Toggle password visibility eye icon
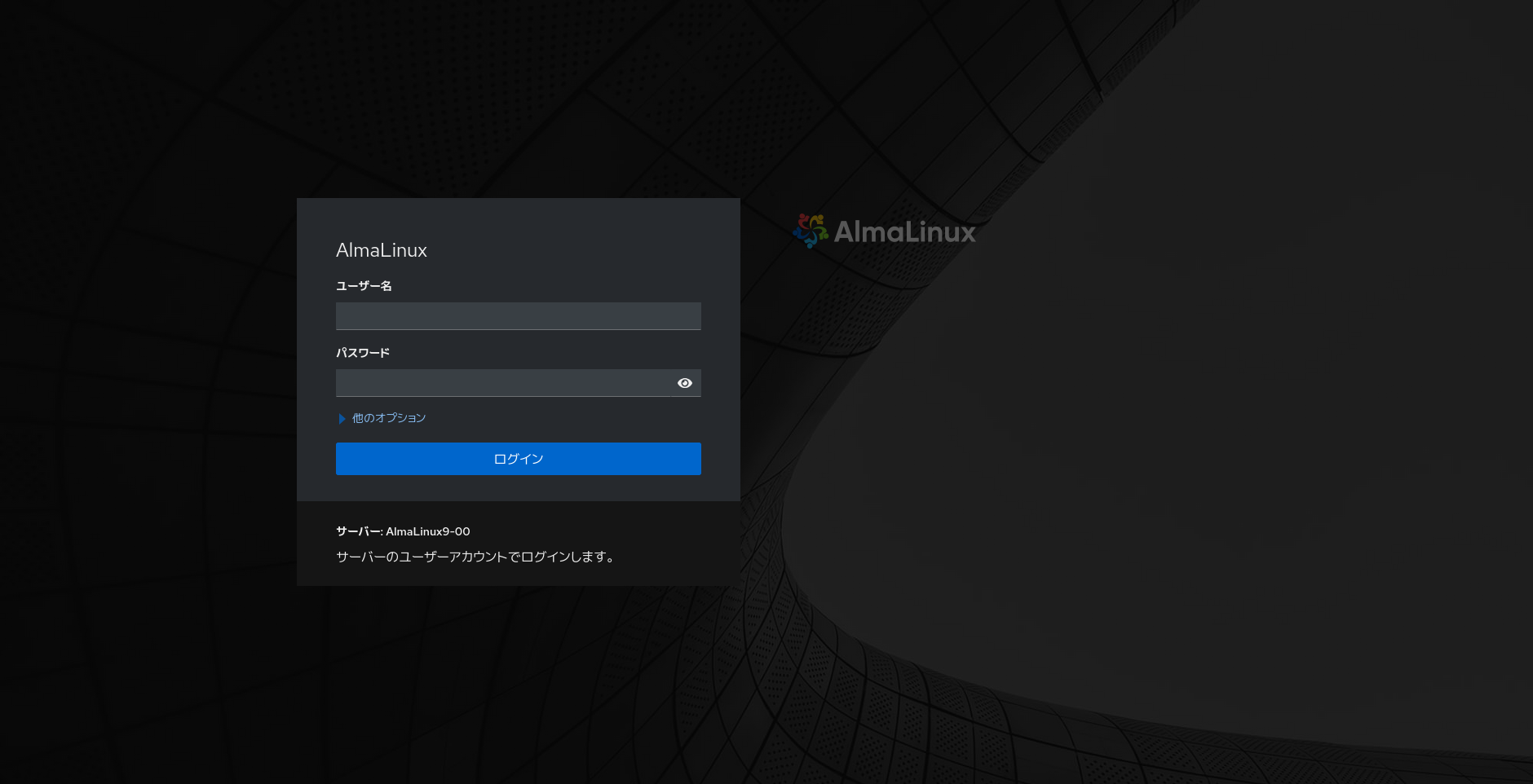The width and height of the screenshot is (1533, 784). pos(685,383)
